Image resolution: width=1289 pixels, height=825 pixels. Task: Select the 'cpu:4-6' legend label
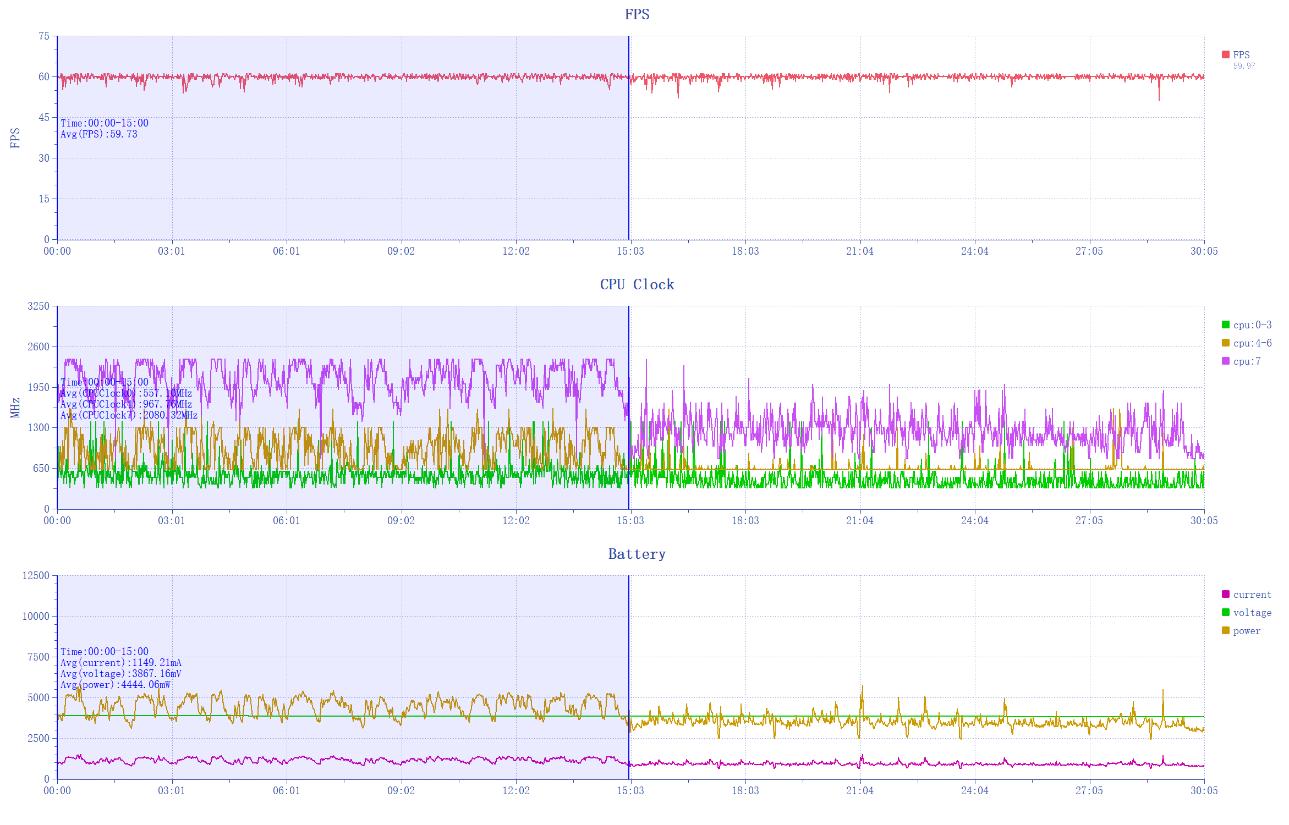1253,343
